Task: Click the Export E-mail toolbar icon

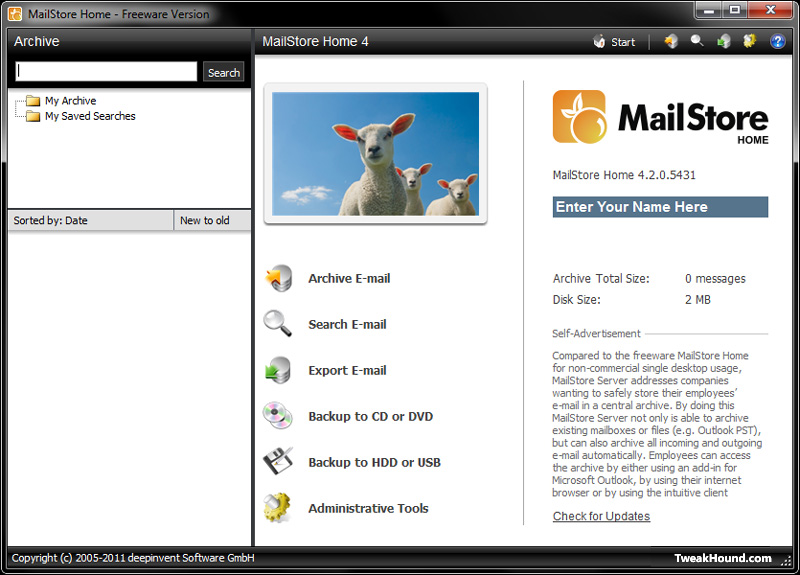Action: pos(723,41)
